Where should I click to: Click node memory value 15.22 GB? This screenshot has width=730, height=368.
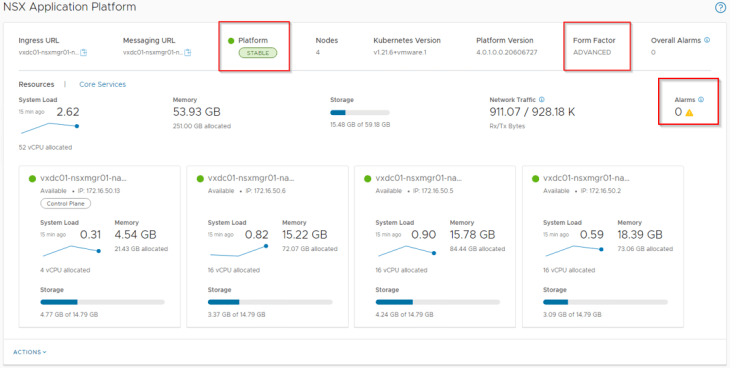pyautogui.click(x=305, y=234)
